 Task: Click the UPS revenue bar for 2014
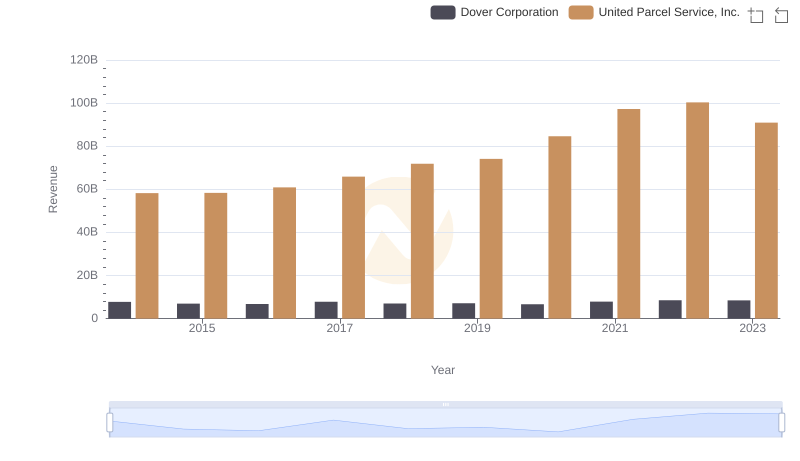coord(147,255)
